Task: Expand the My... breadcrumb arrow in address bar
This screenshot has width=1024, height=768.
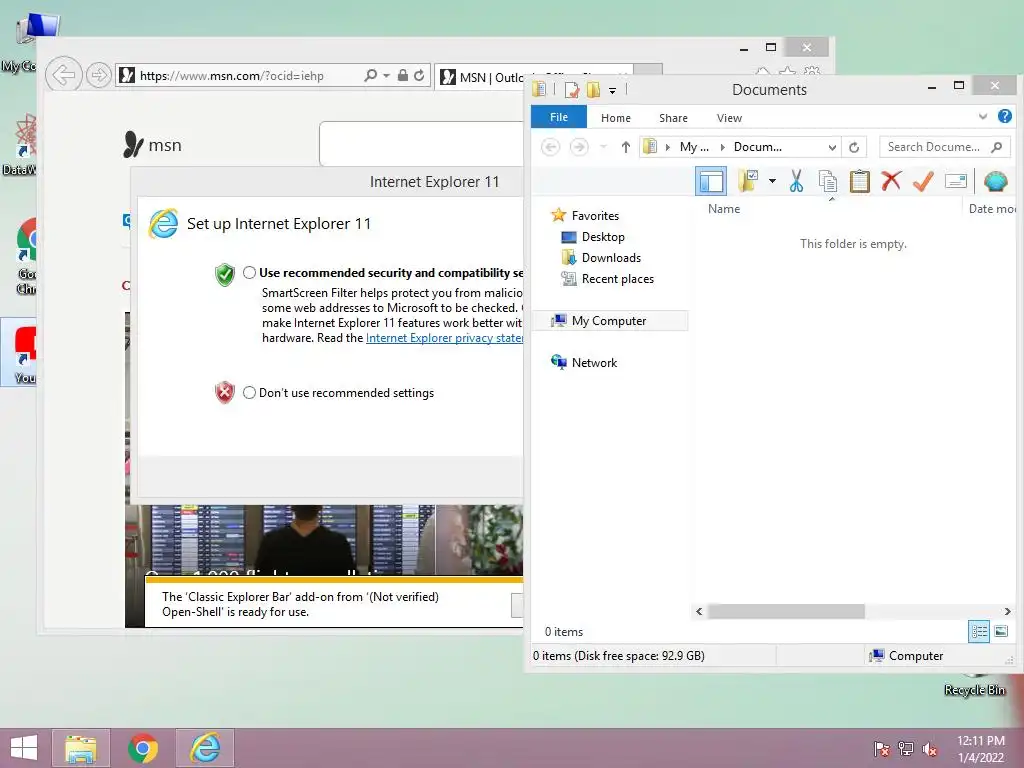Action: (x=667, y=148)
